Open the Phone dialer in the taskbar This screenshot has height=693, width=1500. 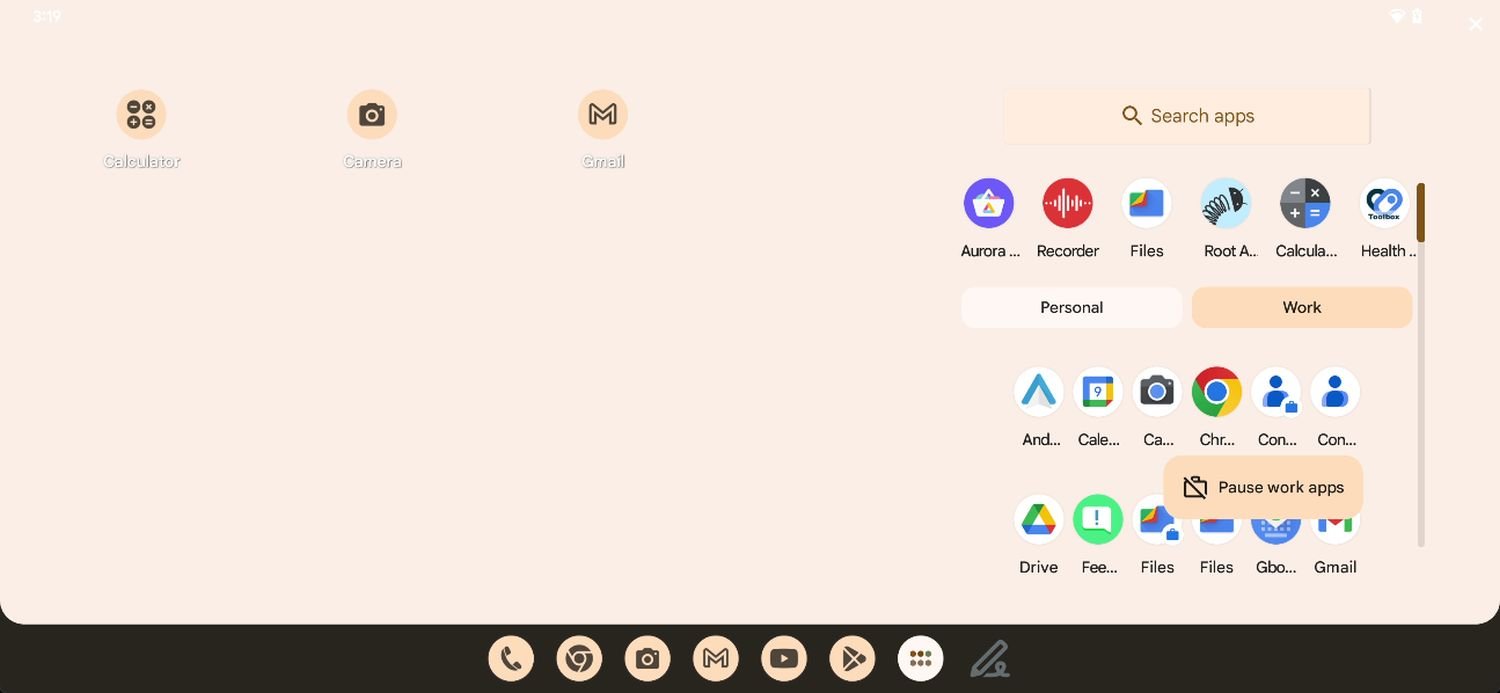pos(511,659)
